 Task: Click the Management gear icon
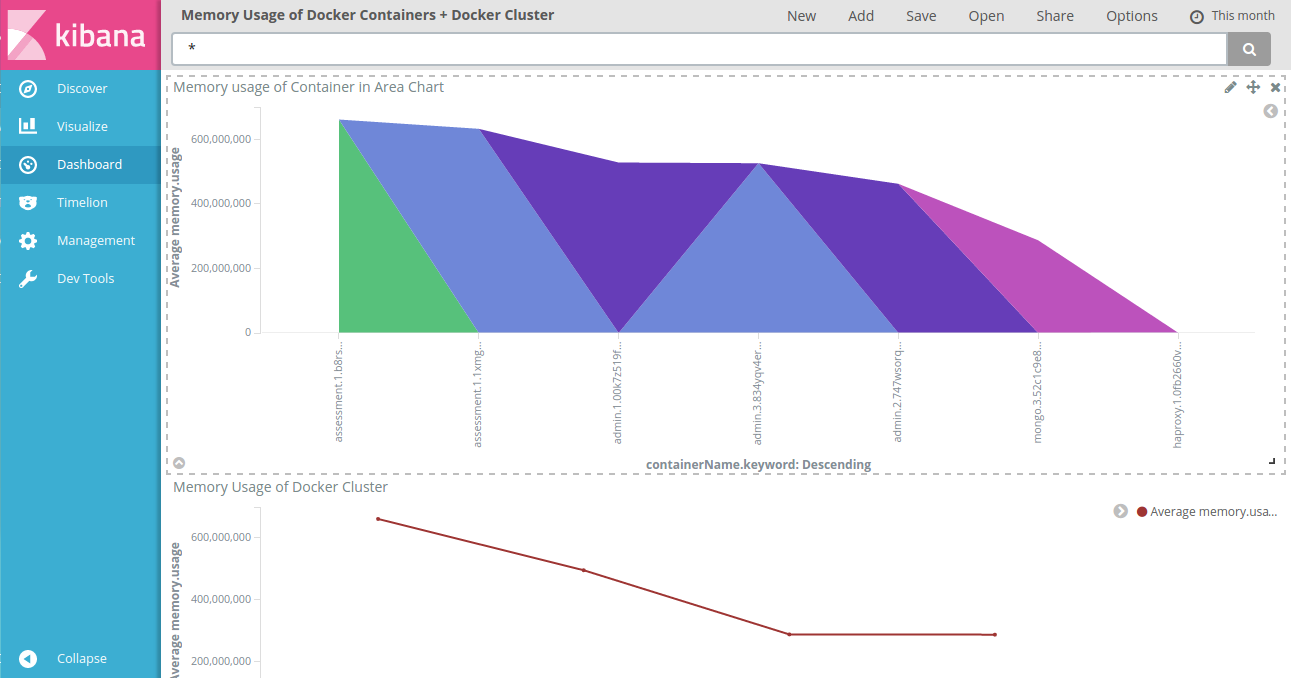[28, 241]
